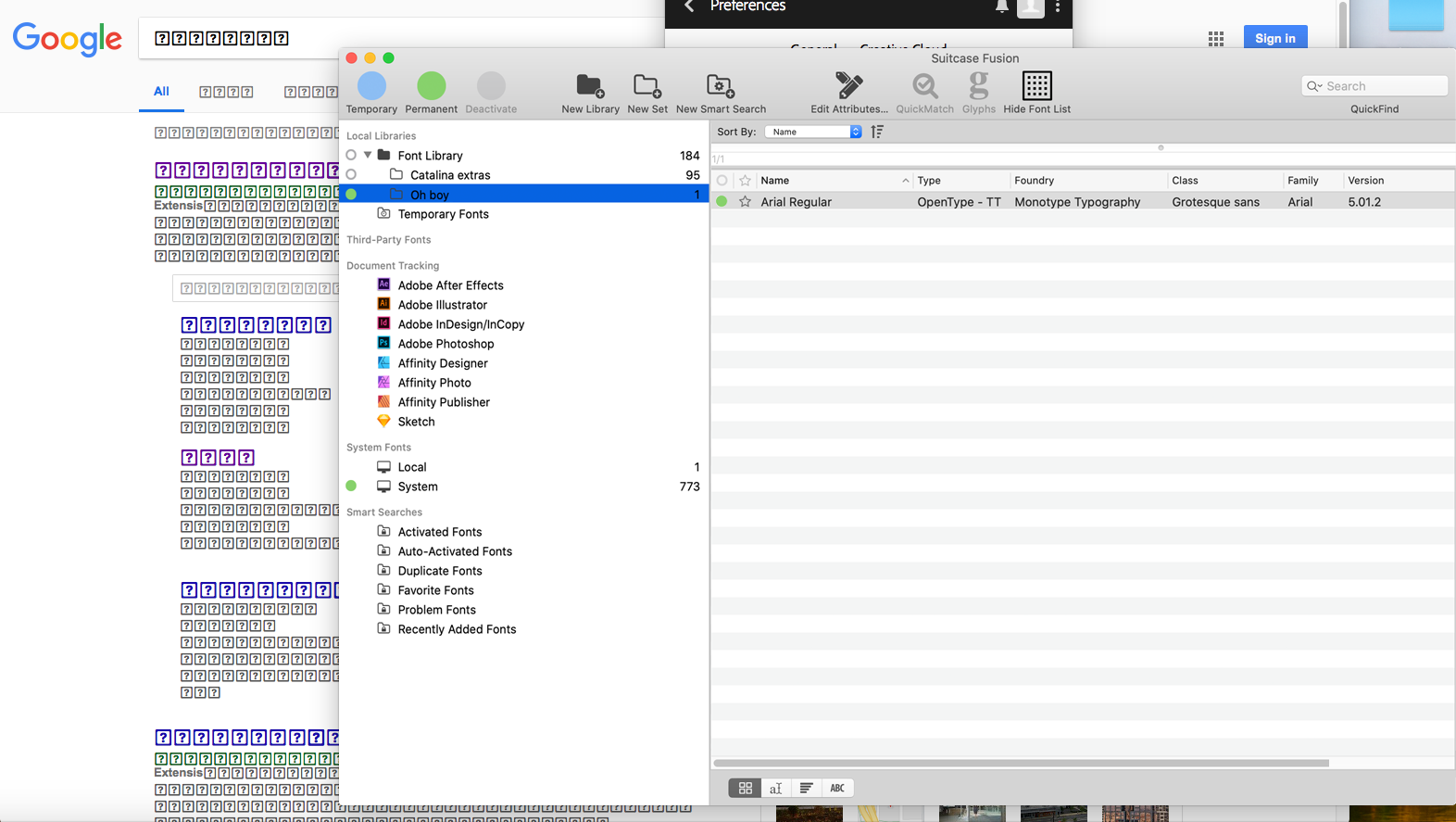The width and height of the screenshot is (1456, 822).
Task: Open New Smart Search
Action: [x=720, y=86]
